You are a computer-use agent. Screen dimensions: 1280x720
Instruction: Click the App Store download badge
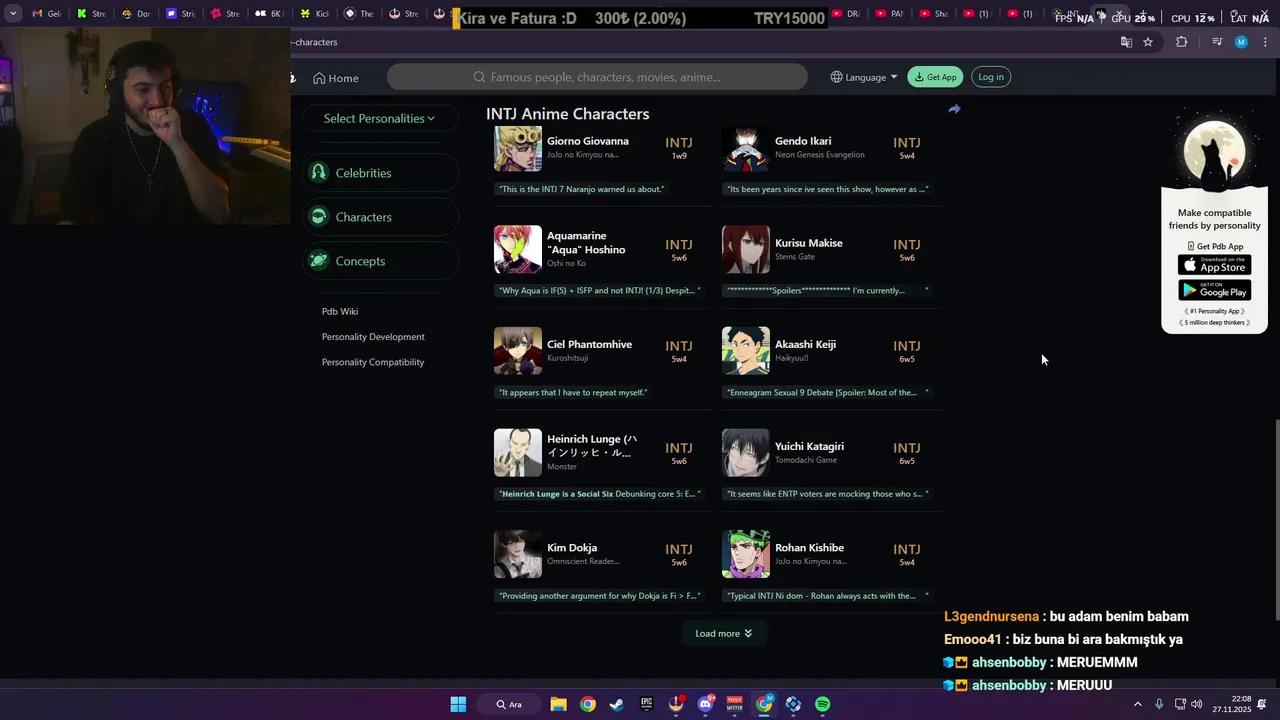coord(1214,265)
